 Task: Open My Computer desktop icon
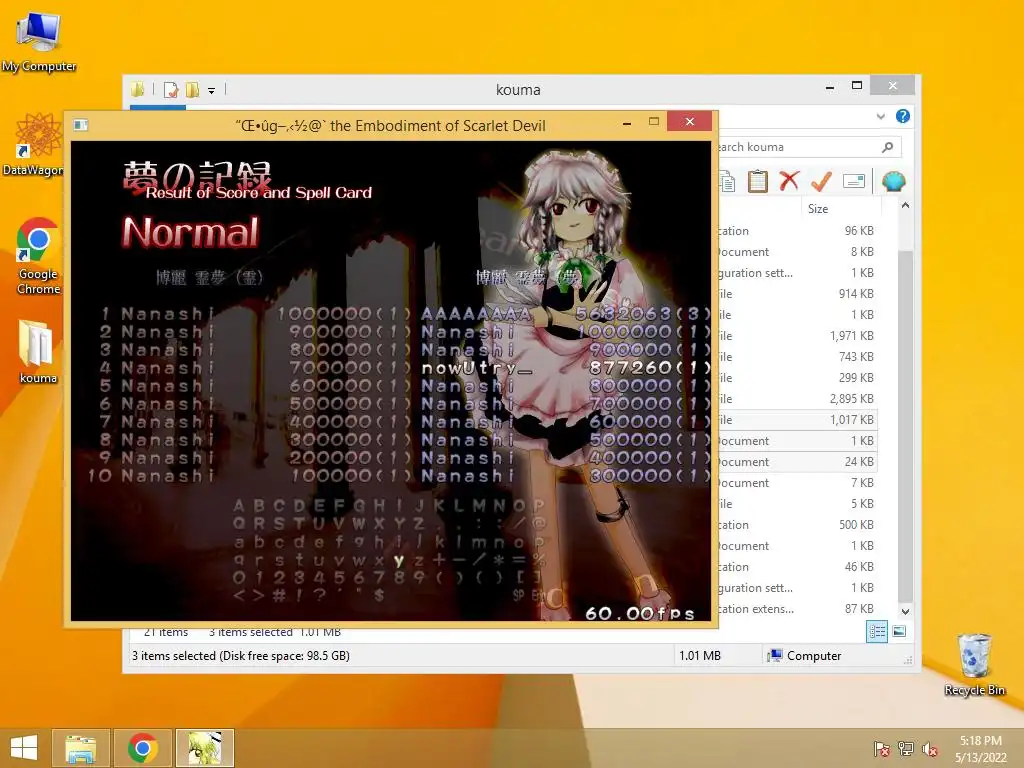click(x=39, y=41)
